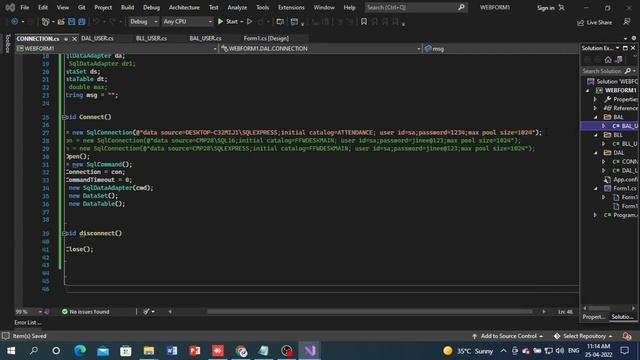
Task: Collapse the Form1.cs node
Action: click(x=596, y=189)
